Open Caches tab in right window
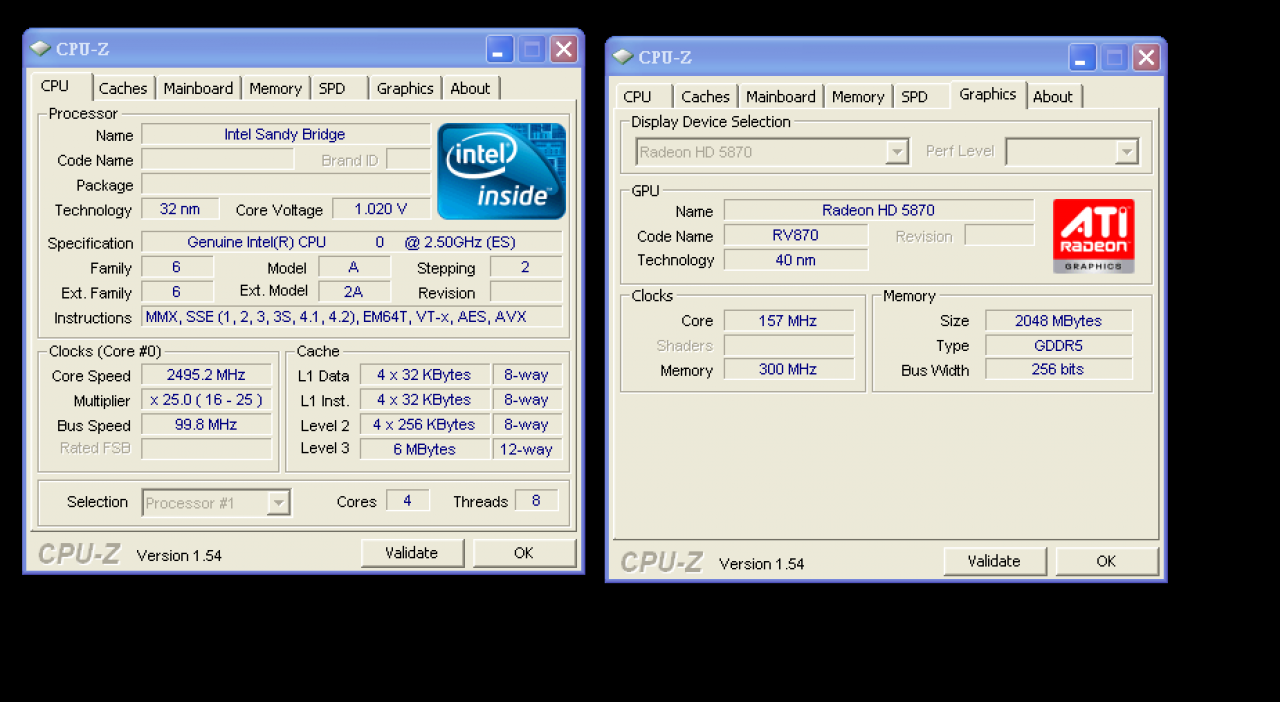This screenshot has width=1280, height=702. pos(705,96)
